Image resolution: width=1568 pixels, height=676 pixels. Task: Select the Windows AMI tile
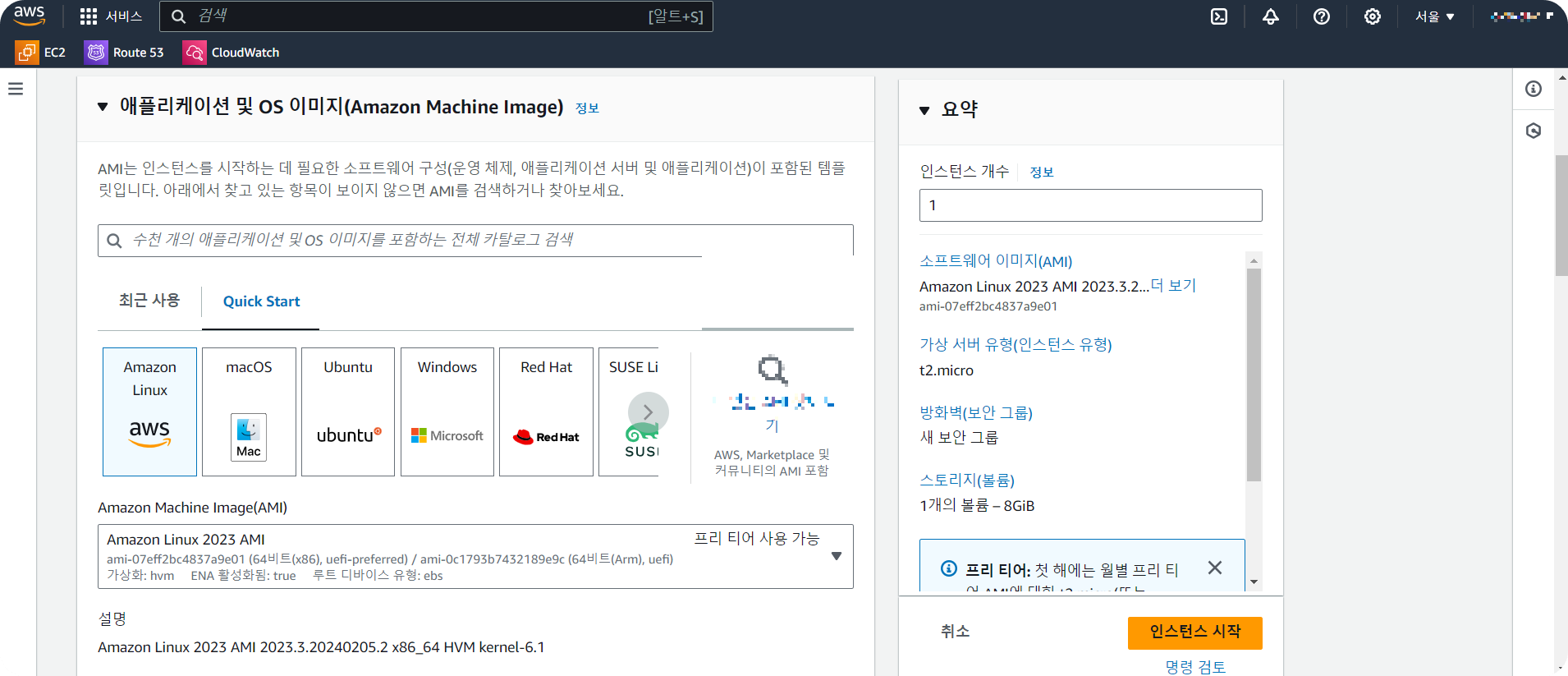pos(447,412)
